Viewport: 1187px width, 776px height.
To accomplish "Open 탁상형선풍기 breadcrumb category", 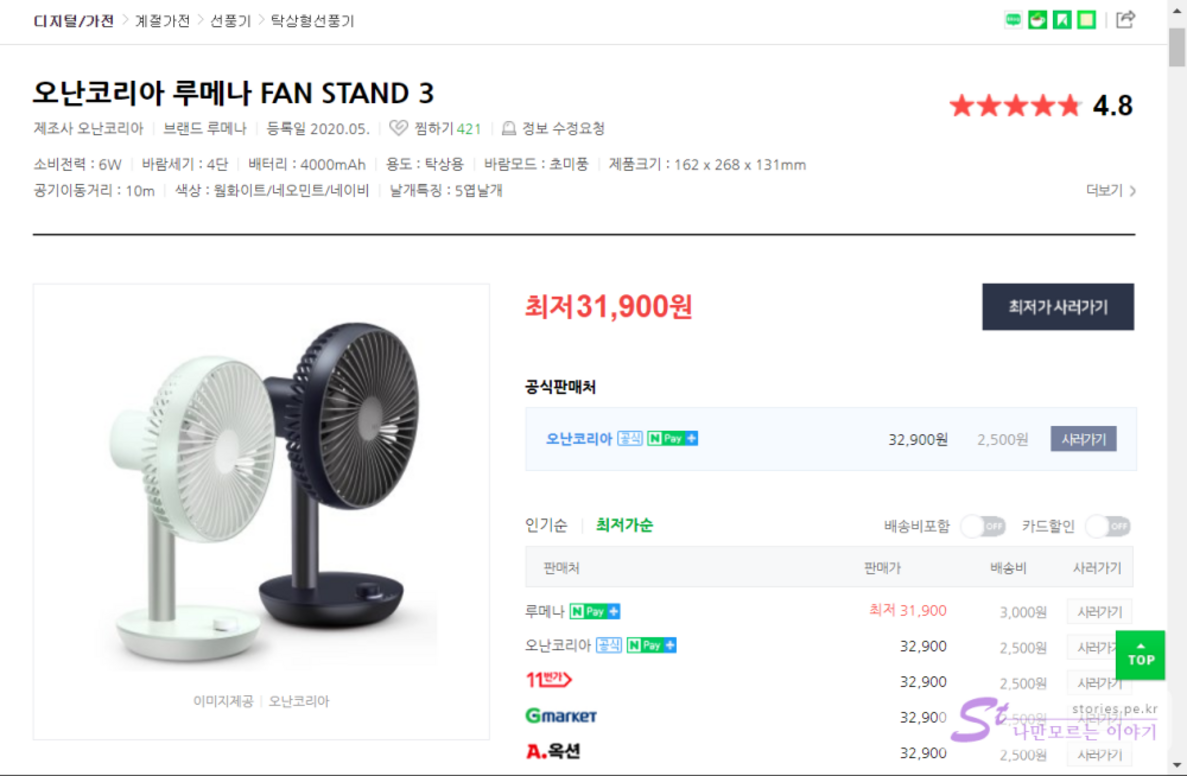I will point(312,20).
